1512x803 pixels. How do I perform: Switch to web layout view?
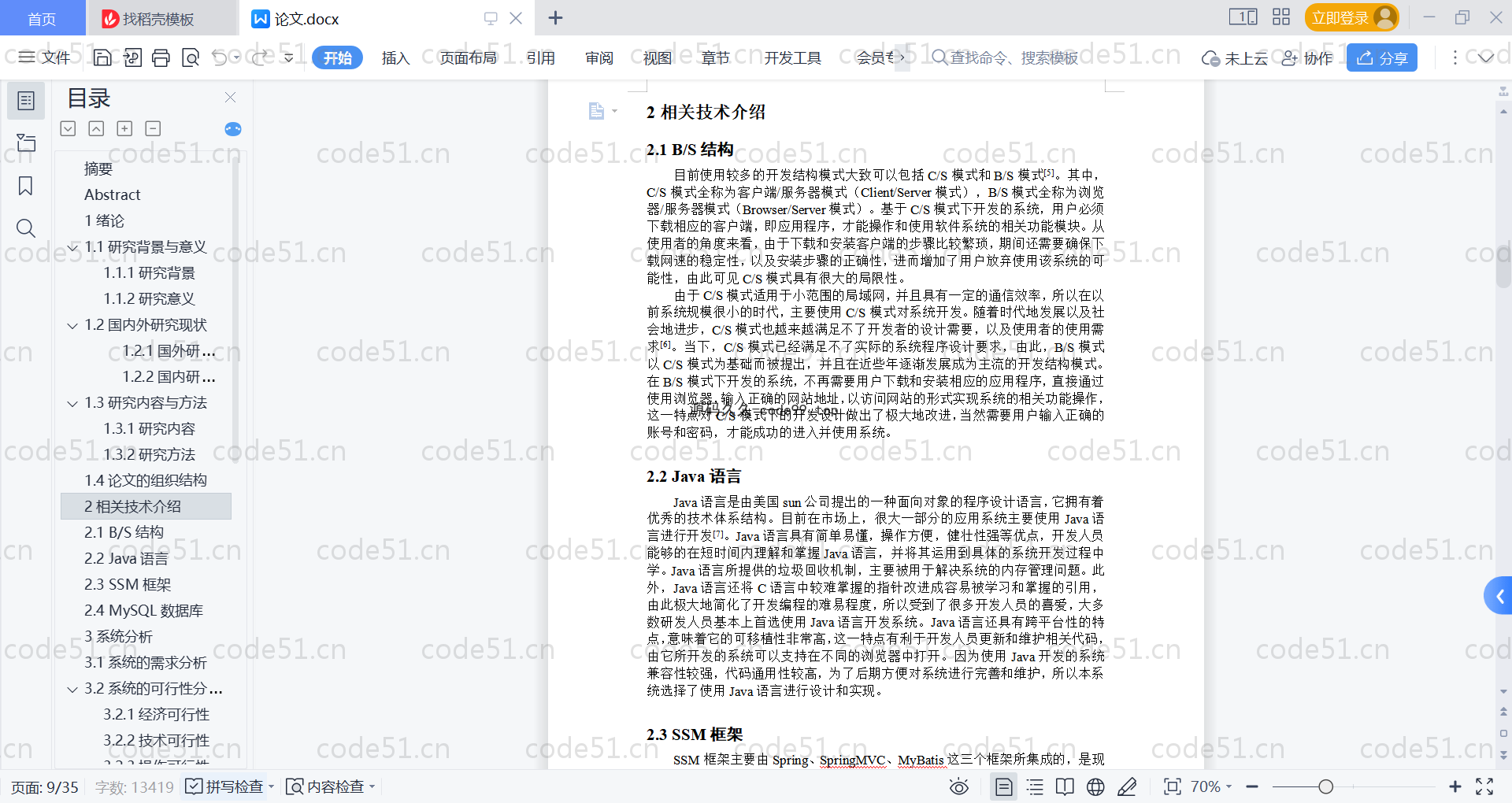pos(1095,786)
